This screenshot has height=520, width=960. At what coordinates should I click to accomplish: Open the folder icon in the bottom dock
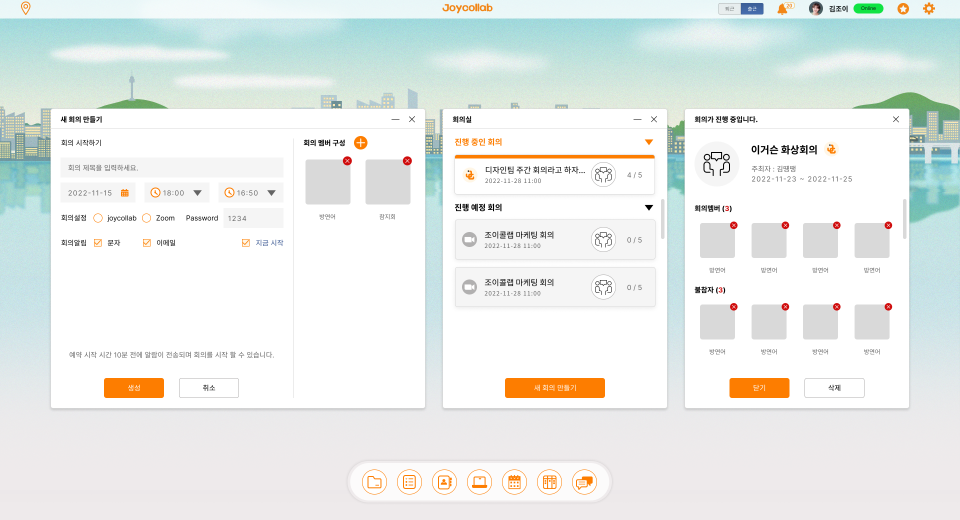[x=374, y=482]
